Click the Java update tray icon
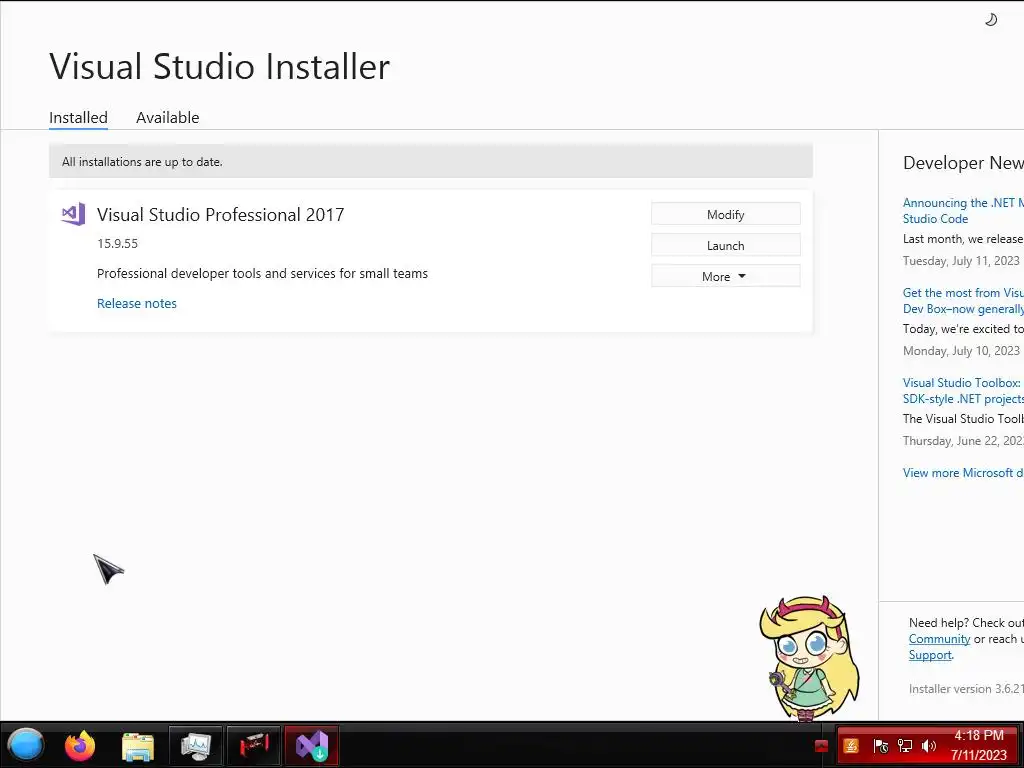The width and height of the screenshot is (1024, 768). 851,746
